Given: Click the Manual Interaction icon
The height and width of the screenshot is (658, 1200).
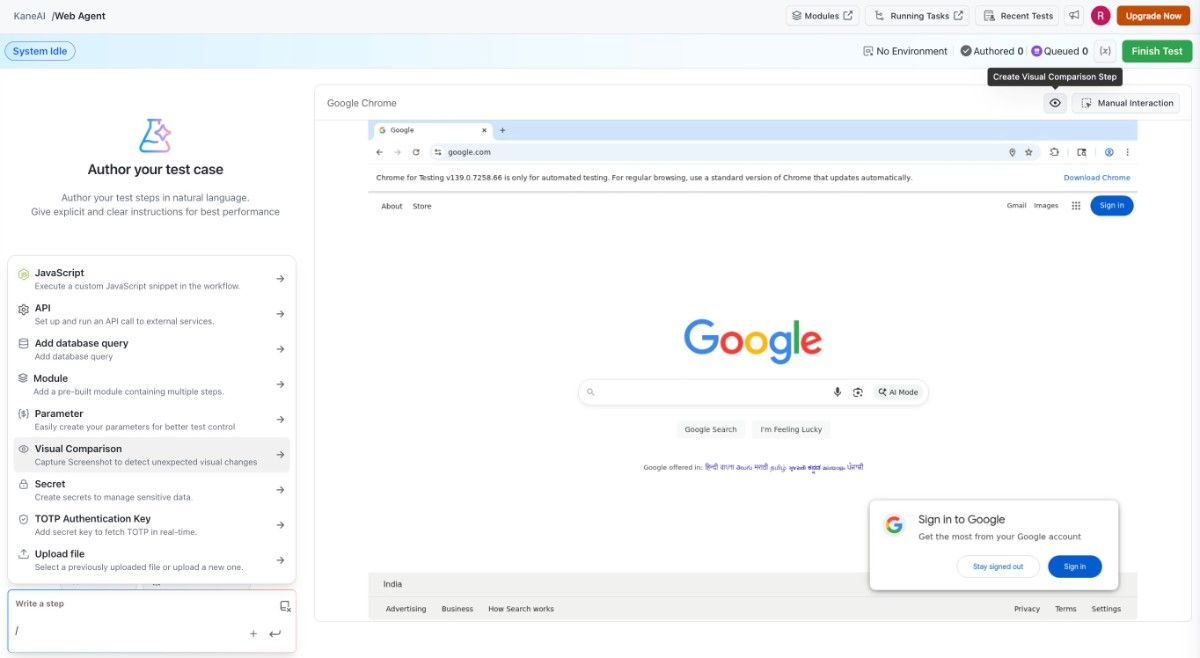Looking at the screenshot, I should [1087, 102].
